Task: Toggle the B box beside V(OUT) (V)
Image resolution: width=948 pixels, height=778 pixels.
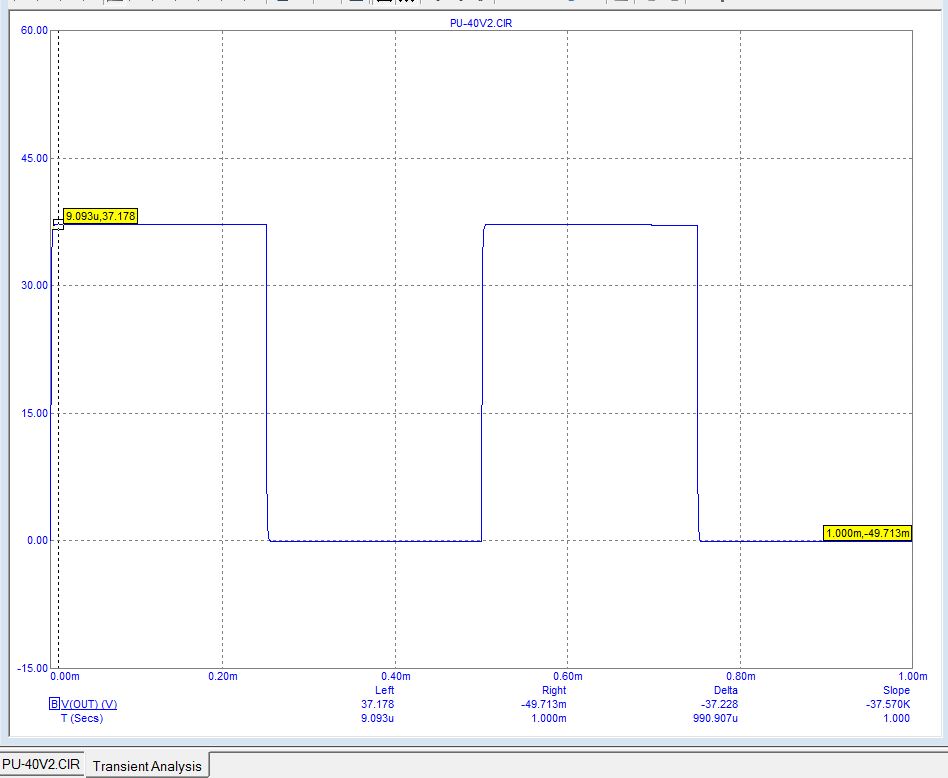Action: pos(54,704)
